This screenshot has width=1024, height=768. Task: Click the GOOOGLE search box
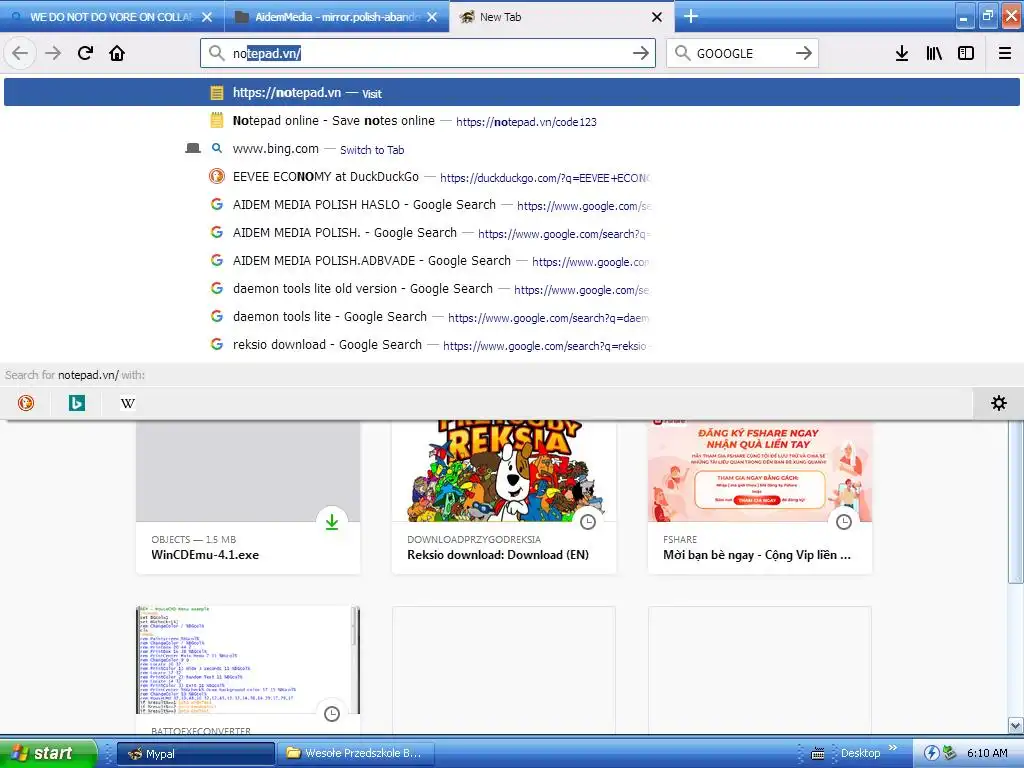(741, 53)
